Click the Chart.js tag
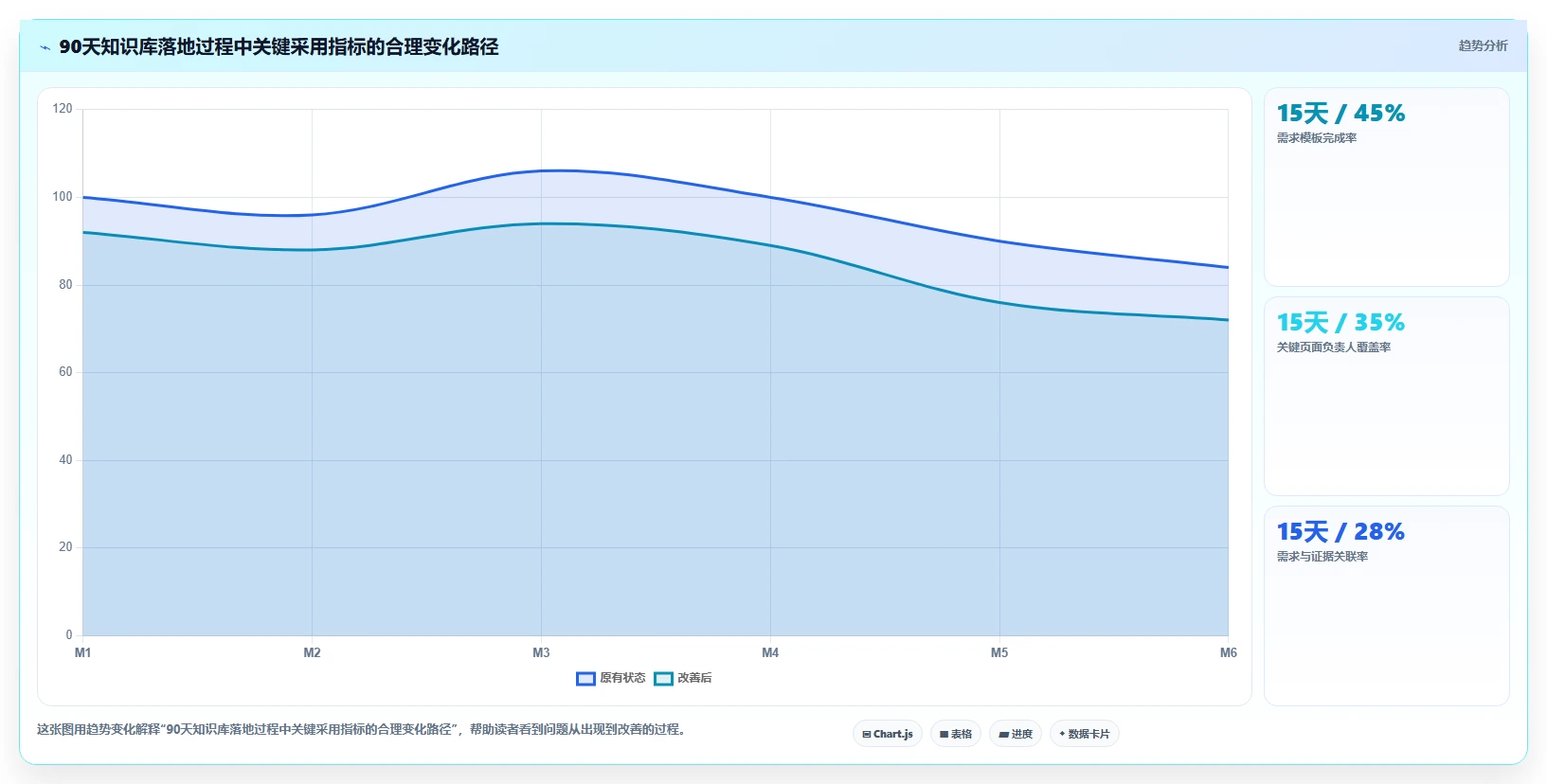Viewport: 1547px width, 784px height. coord(888,734)
